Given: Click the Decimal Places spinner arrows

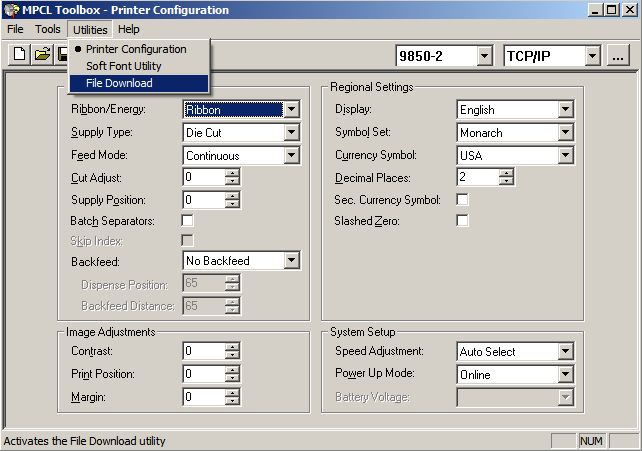Looking at the screenshot, I should [x=506, y=177].
